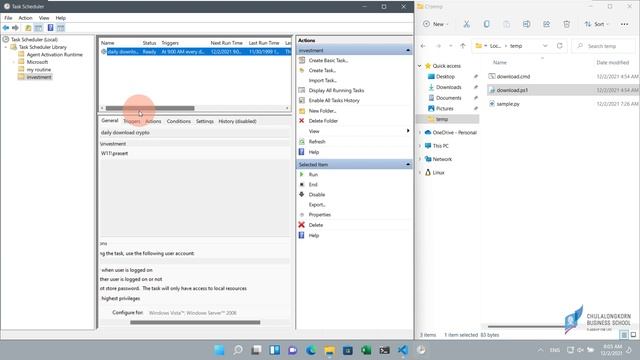This screenshot has width=640, height=360.
Task: Switch to the Conditions tab
Action: point(179,121)
